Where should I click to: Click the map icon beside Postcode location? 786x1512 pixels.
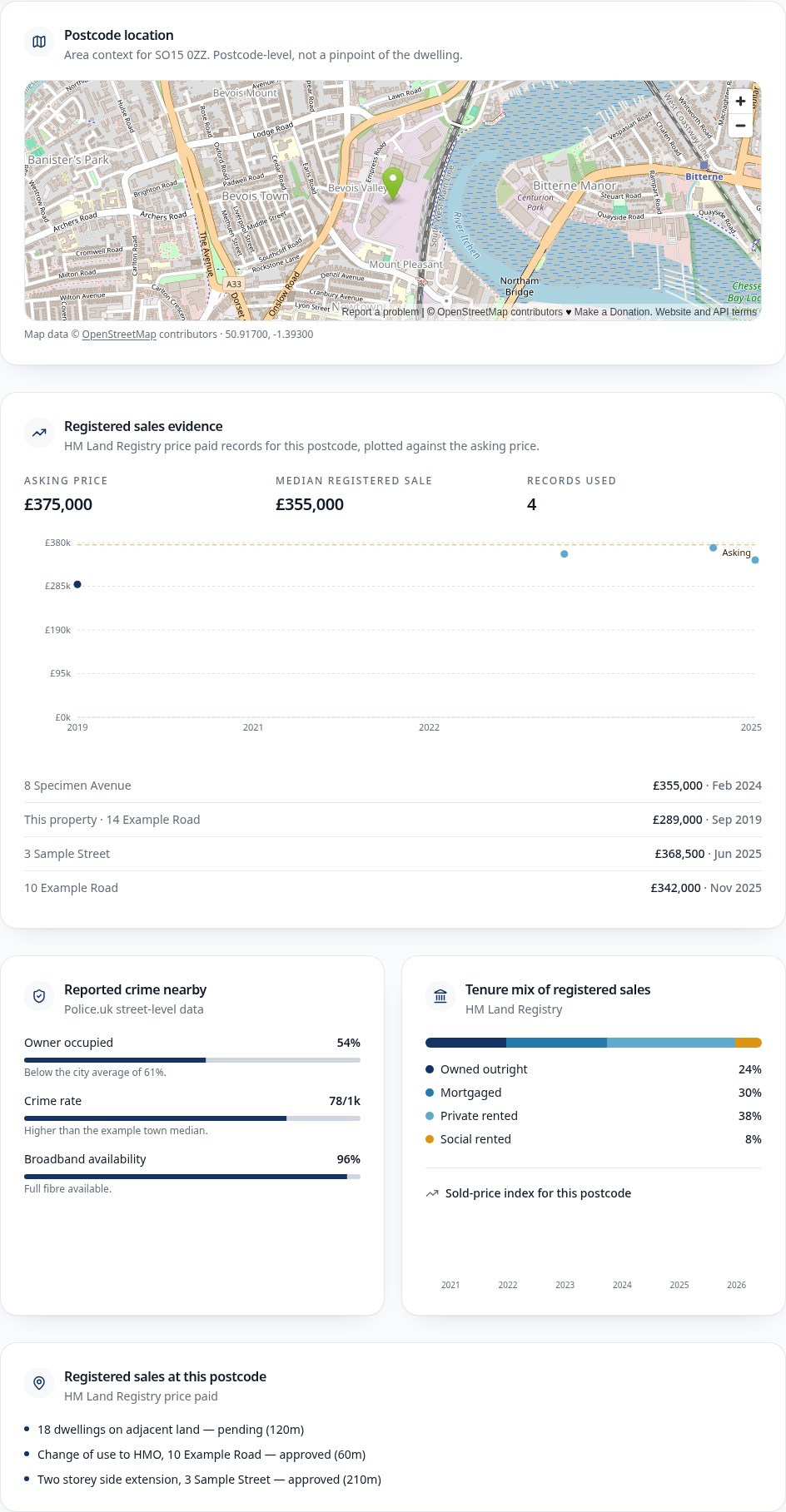(x=39, y=42)
